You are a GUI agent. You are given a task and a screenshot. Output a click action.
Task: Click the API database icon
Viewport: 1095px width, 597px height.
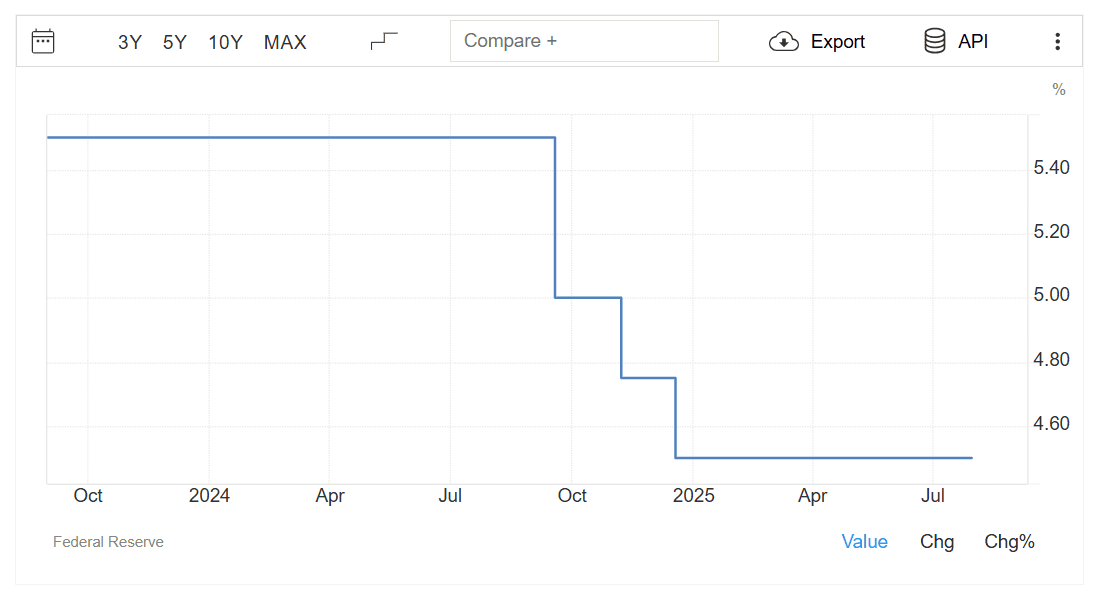[x=934, y=41]
